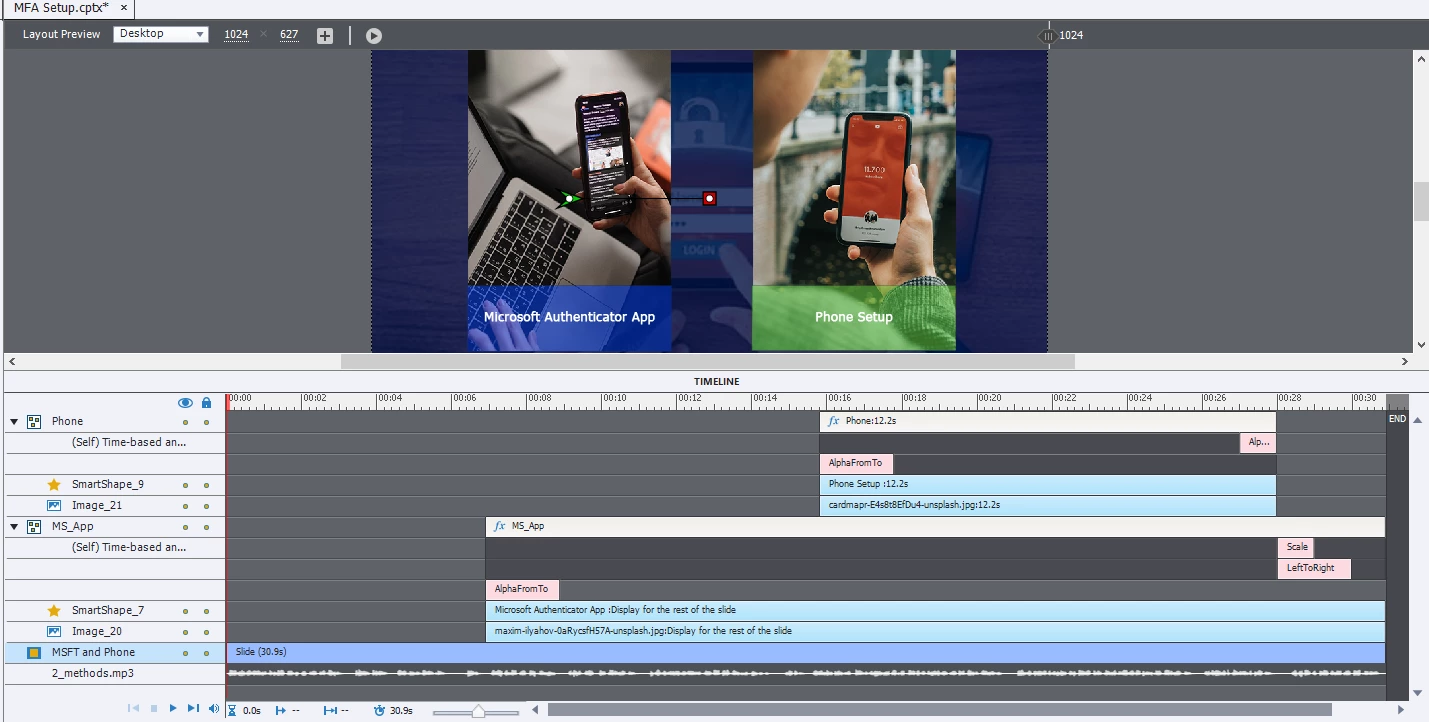Toggle visibility dot for Image_21
Viewport: 1429px width, 722px height.
[185, 506]
